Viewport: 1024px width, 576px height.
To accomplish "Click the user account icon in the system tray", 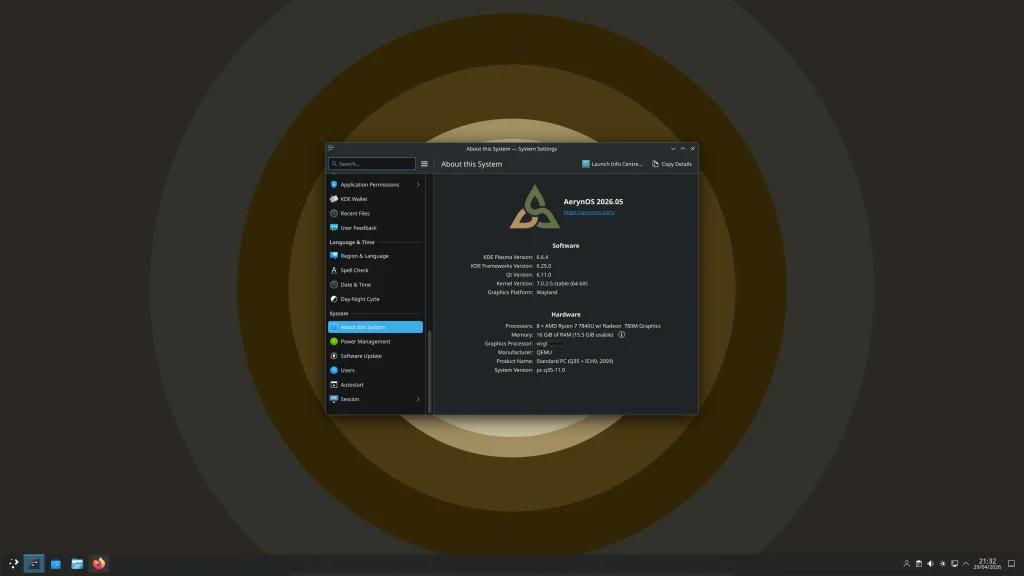I will pyautogui.click(x=906, y=563).
